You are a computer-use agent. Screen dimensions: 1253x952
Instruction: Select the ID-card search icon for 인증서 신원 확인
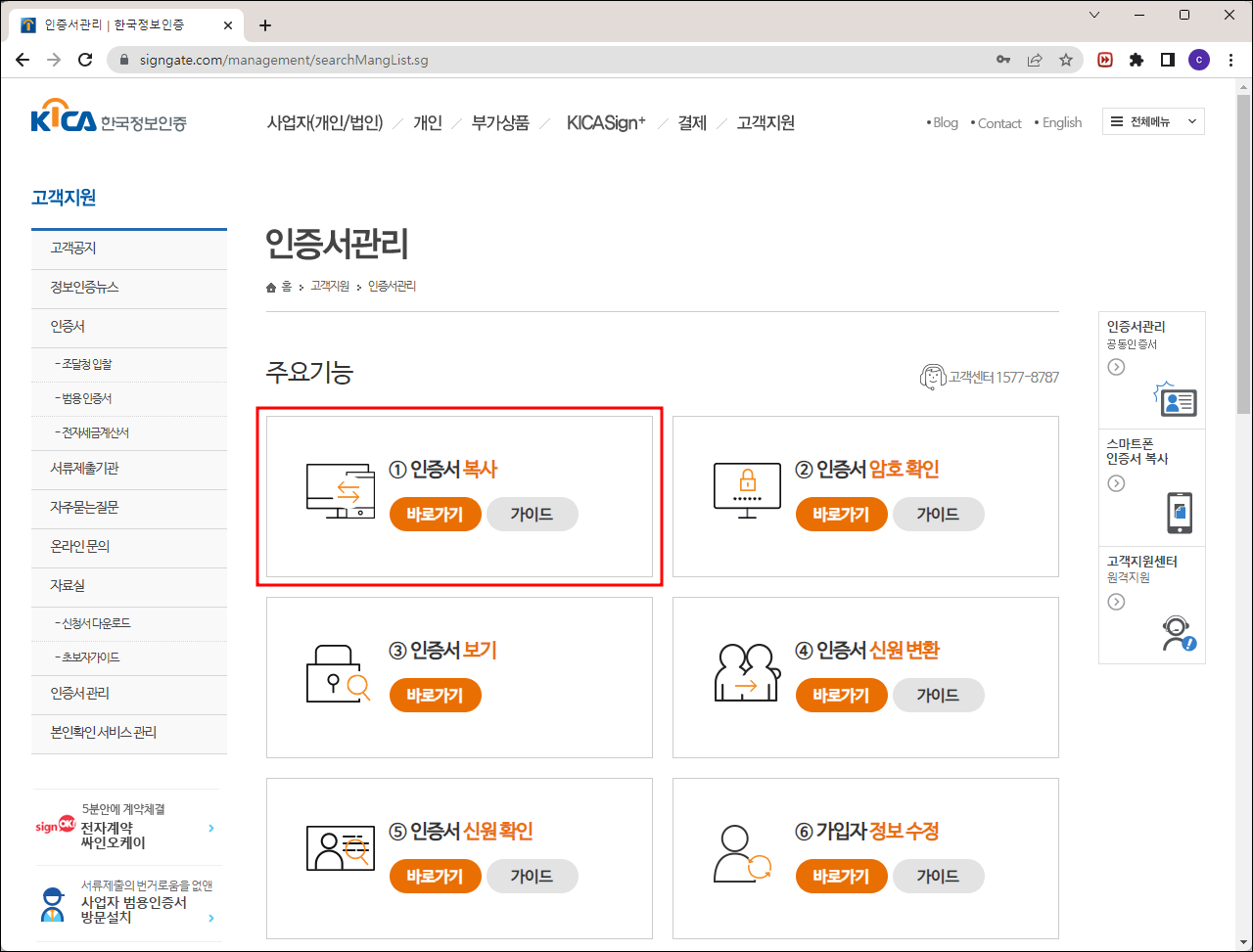[x=338, y=851]
